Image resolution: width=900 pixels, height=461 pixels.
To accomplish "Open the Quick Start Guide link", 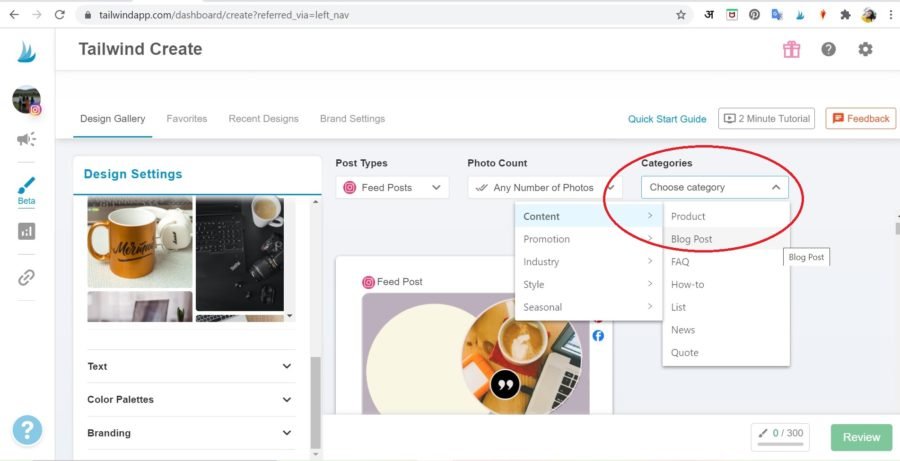I will tap(667, 119).
